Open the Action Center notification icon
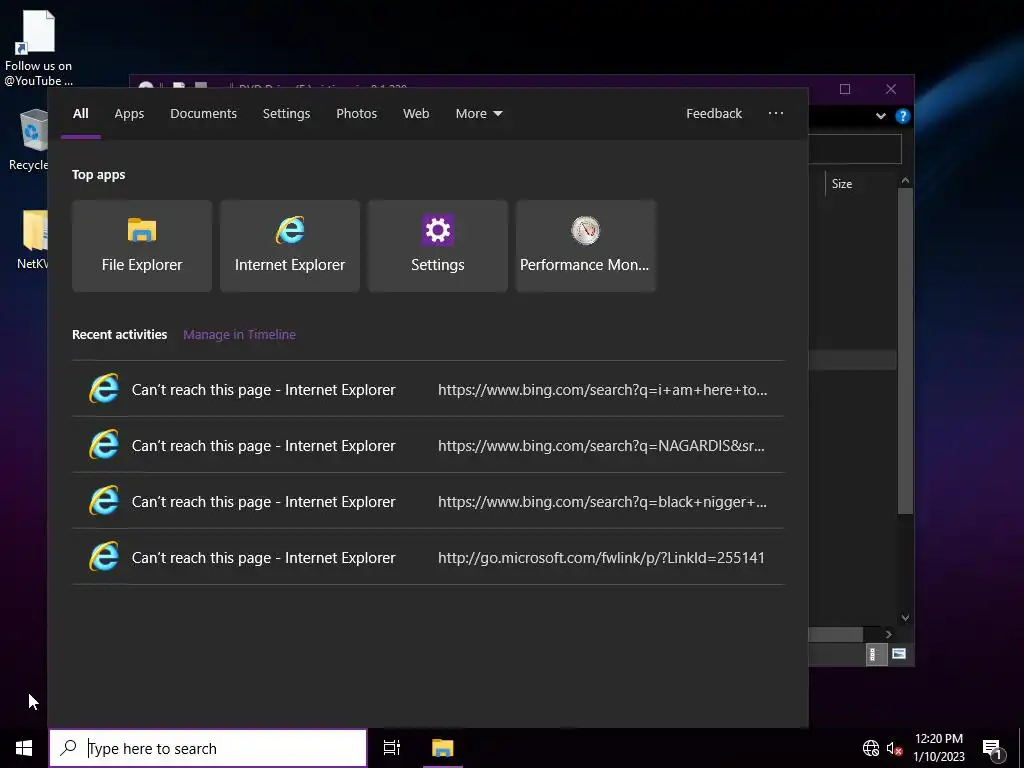This screenshot has width=1024, height=768. 992,748
